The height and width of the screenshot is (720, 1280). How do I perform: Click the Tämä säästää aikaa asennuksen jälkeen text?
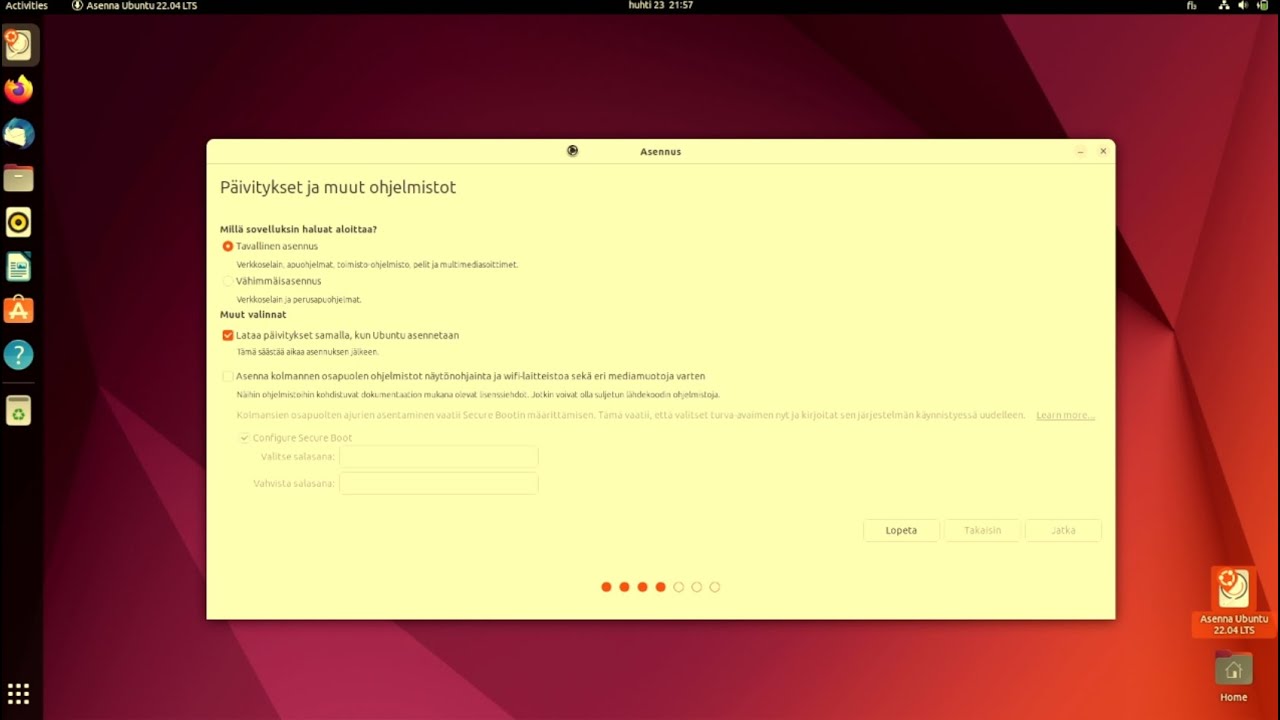(x=307, y=352)
